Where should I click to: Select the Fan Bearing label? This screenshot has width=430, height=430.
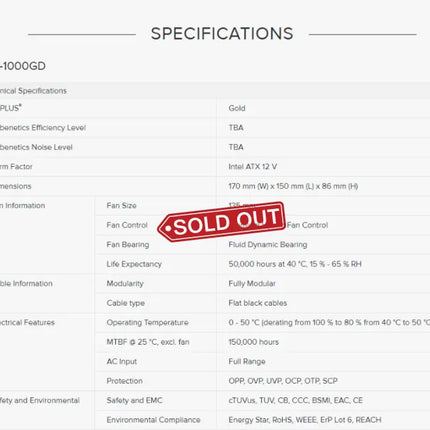(128, 244)
